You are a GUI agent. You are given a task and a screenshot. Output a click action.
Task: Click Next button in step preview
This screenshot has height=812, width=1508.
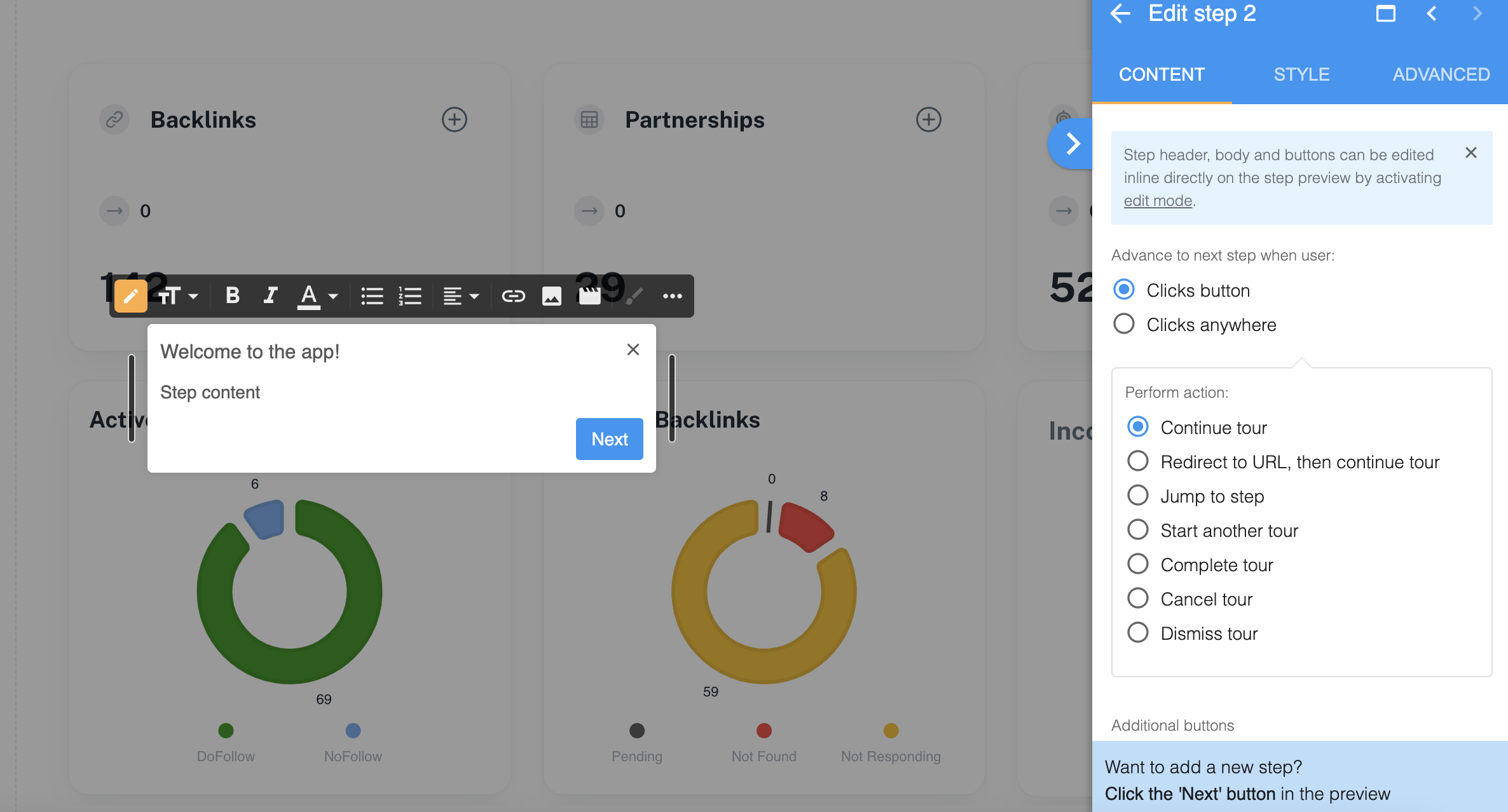click(609, 439)
